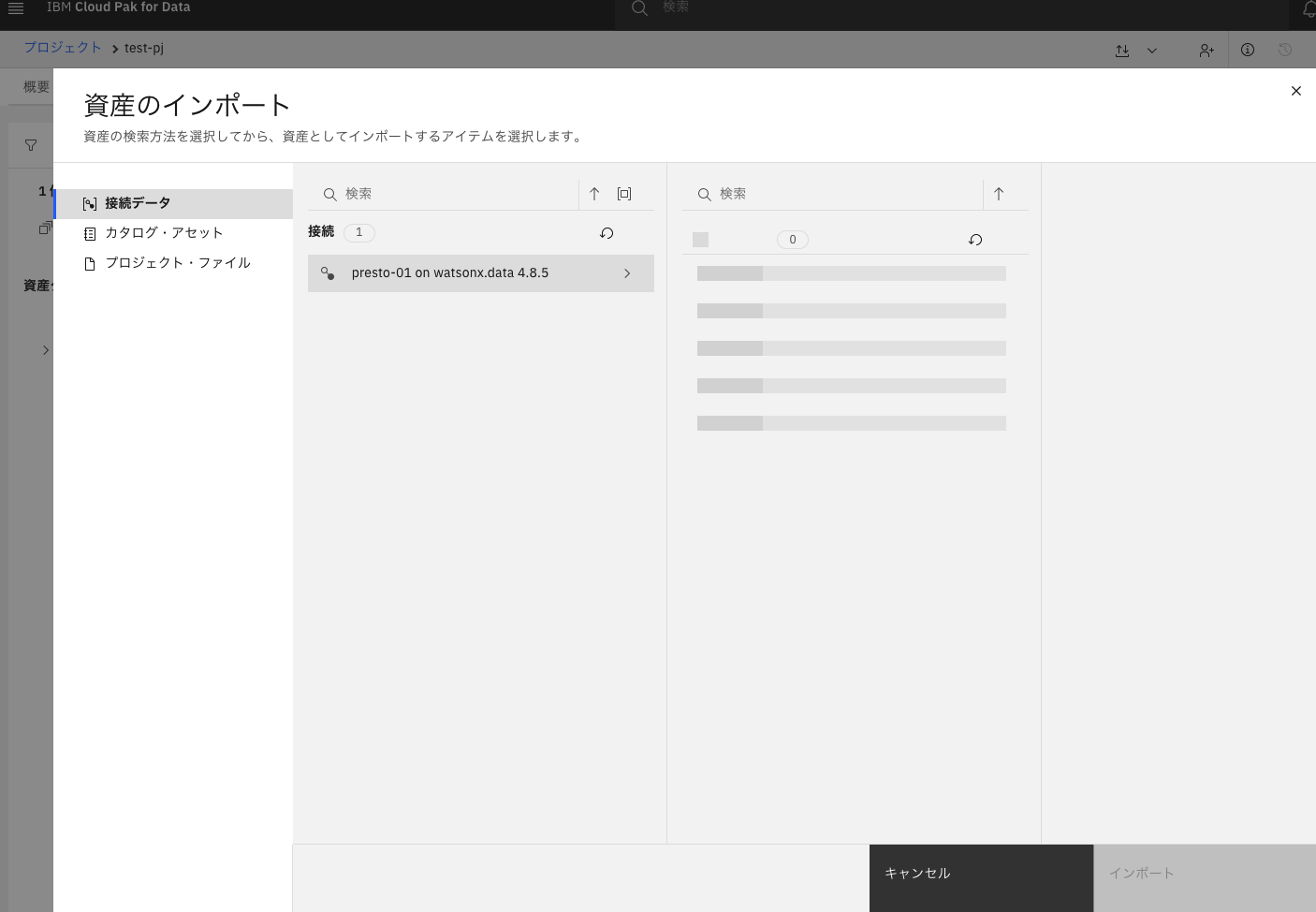Image resolution: width=1316 pixels, height=912 pixels.
Task: Click the scope selection bracket icon above connections
Action: (624, 194)
